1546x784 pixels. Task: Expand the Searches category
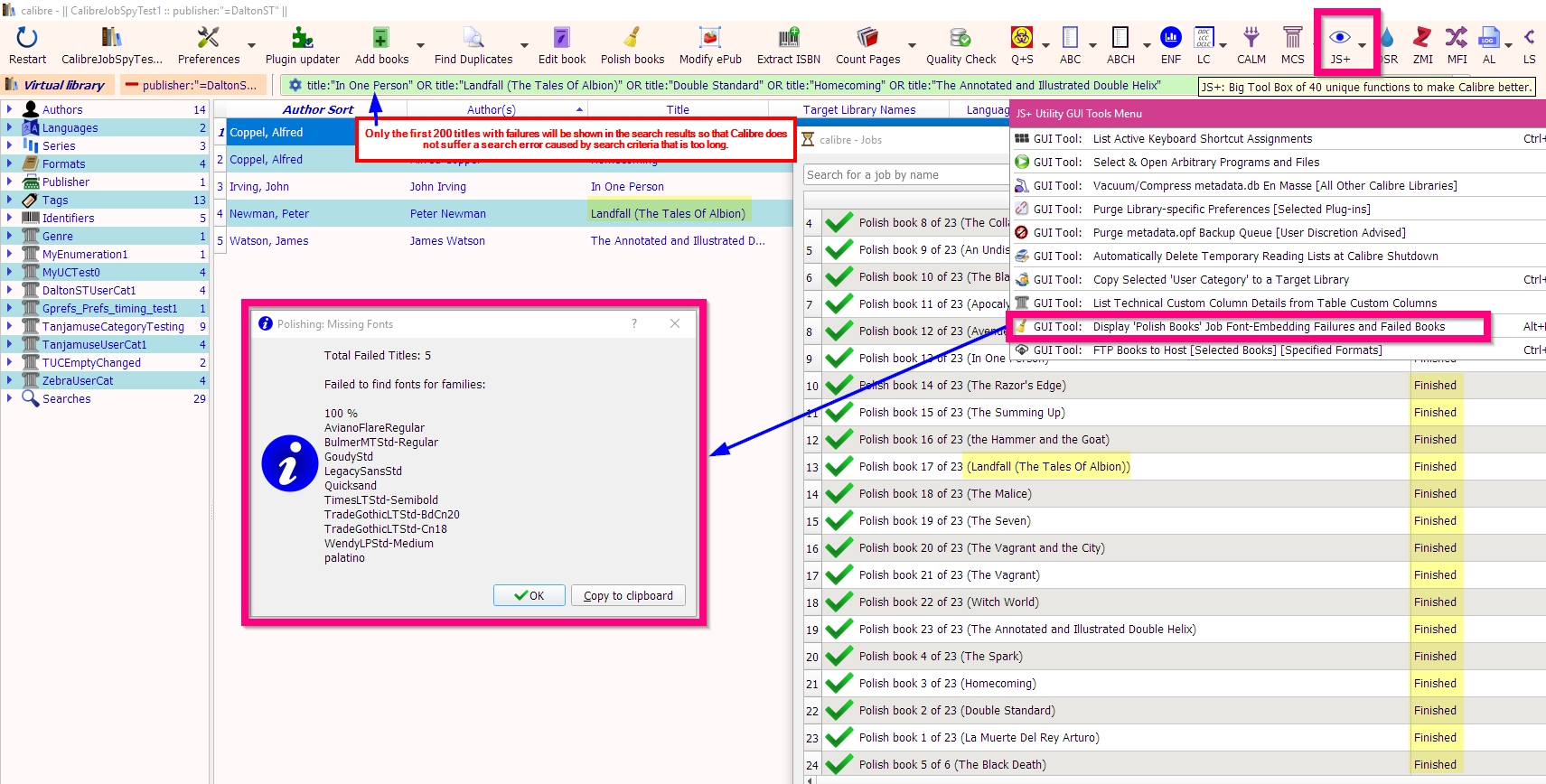9,398
